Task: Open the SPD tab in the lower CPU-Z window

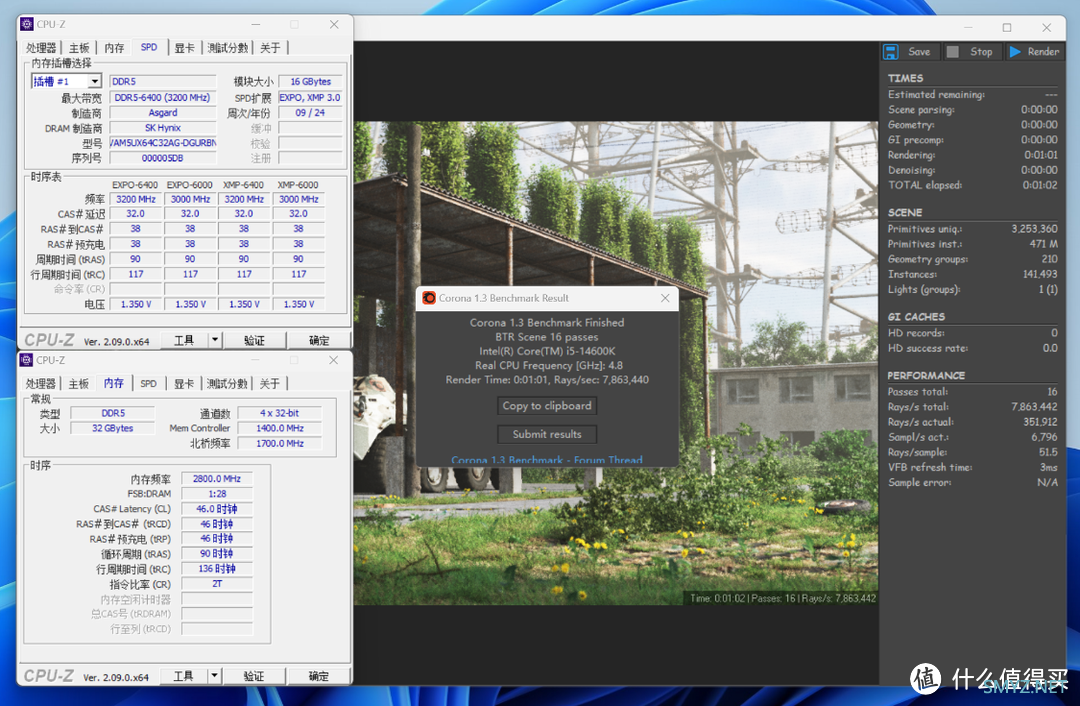Action: click(149, 384)
